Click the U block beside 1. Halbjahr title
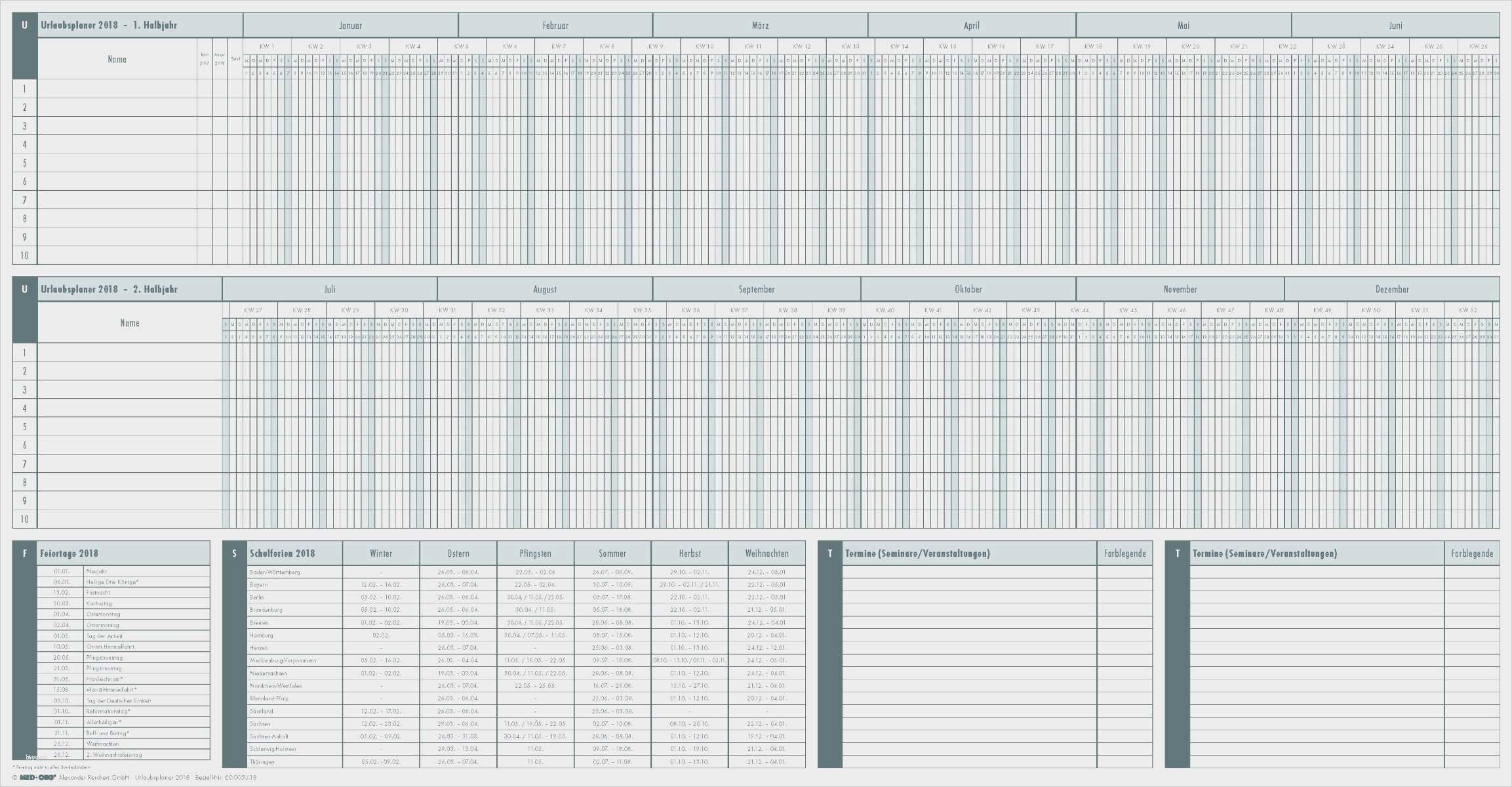The image size is (1512, 787). pos(24,26)
